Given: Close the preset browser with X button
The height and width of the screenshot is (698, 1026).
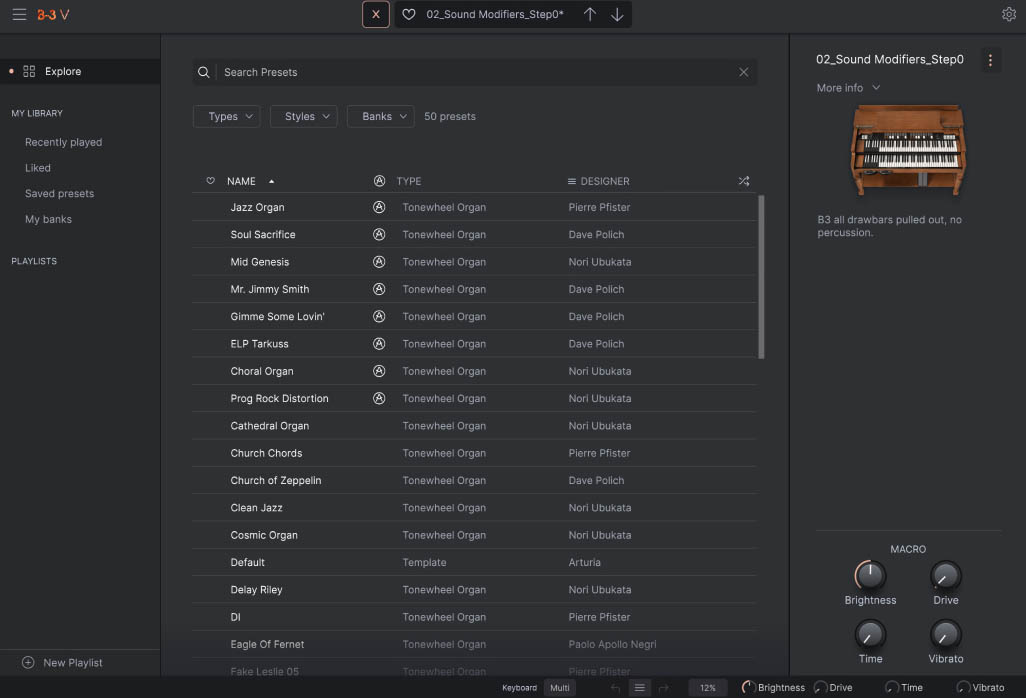Looking at the screenshot, I should 375,14.
